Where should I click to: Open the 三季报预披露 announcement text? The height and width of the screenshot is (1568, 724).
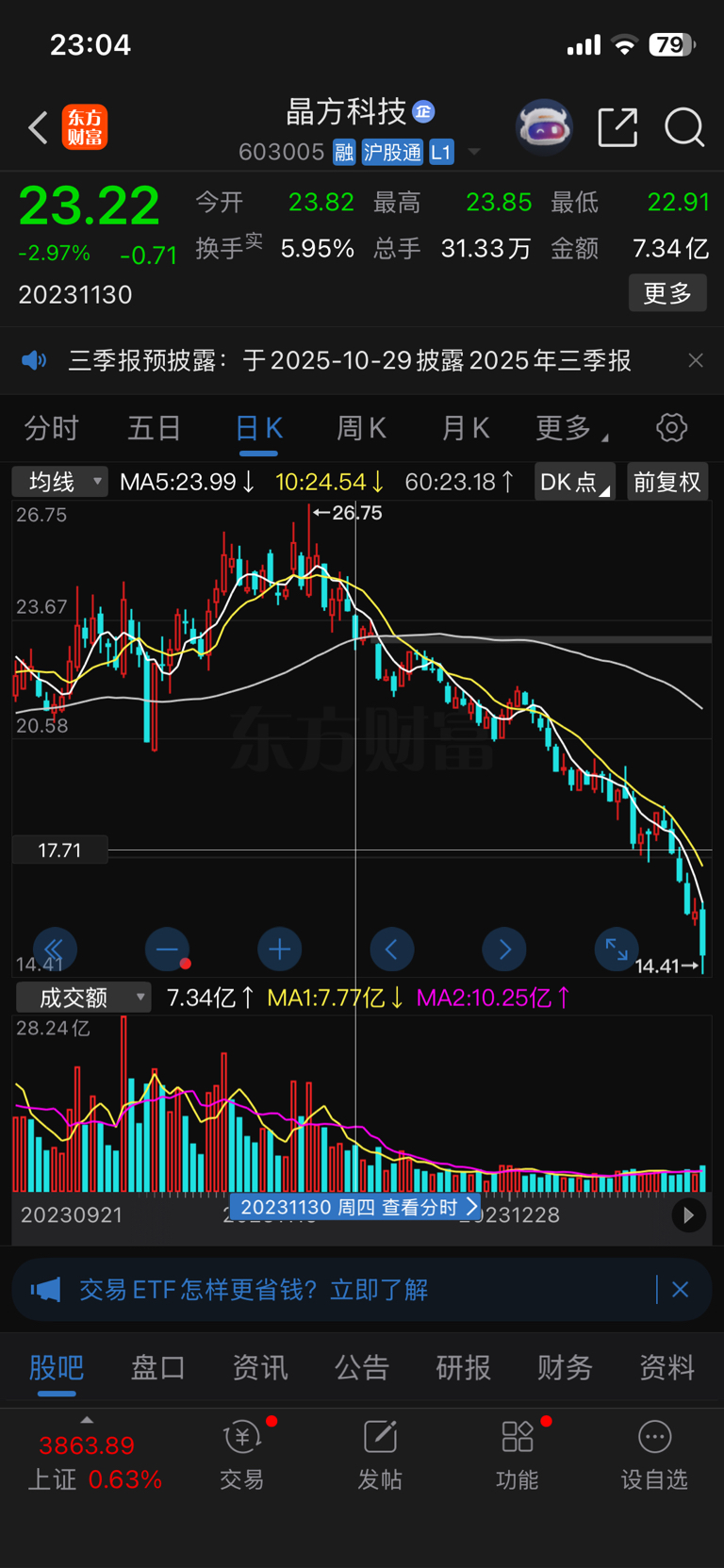tap(350, 360)
